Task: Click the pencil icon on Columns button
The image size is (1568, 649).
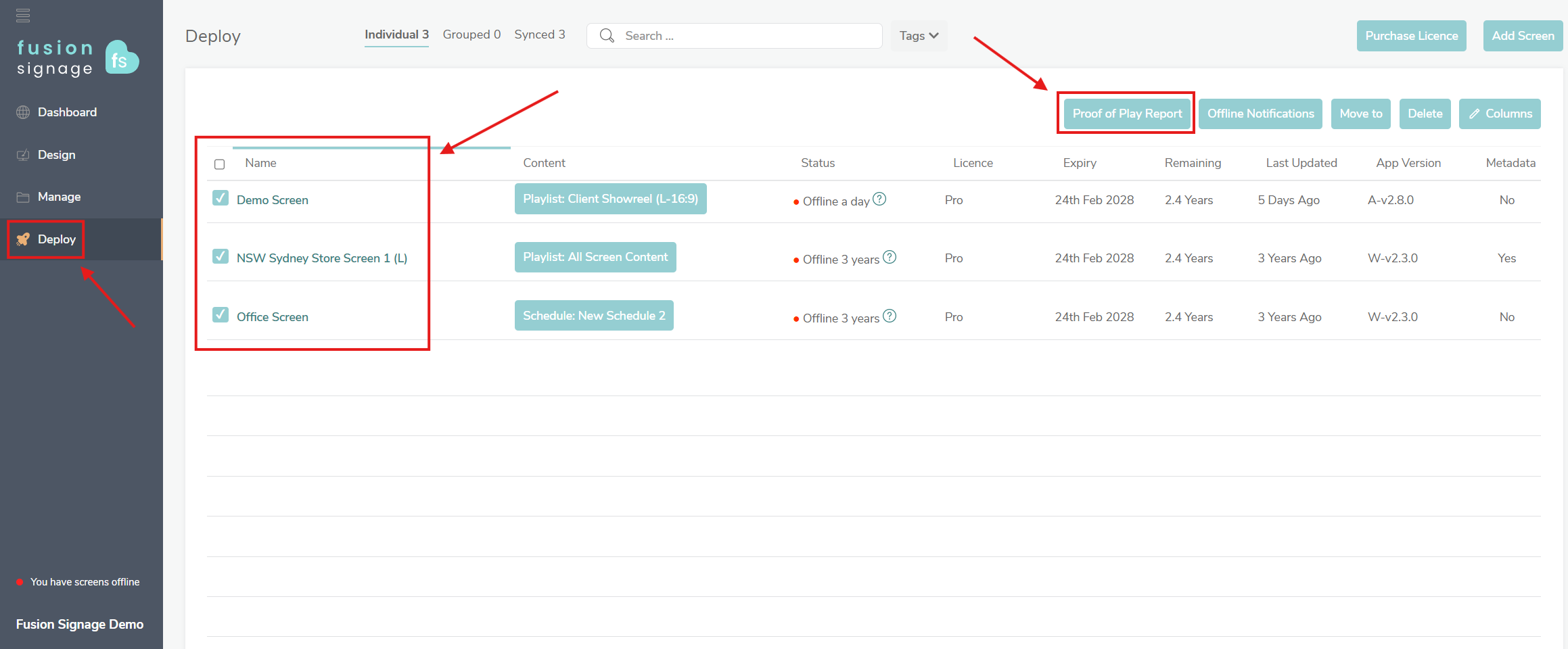Action: (1475, 114)
